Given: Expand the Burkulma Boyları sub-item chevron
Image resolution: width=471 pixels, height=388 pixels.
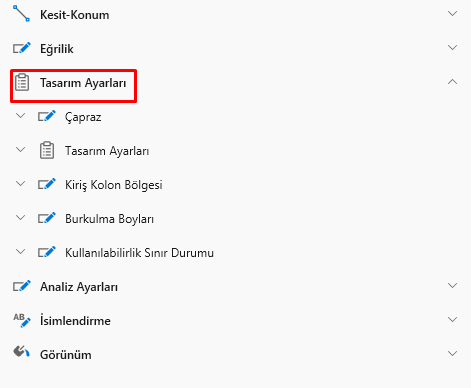Looking at the screenshot, I should (x=21, y=218).
